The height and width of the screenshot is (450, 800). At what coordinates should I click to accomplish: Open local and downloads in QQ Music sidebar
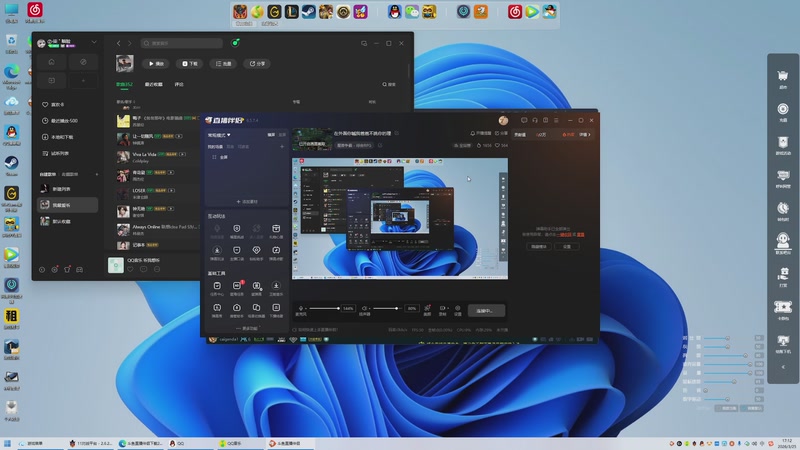[58, 137]
